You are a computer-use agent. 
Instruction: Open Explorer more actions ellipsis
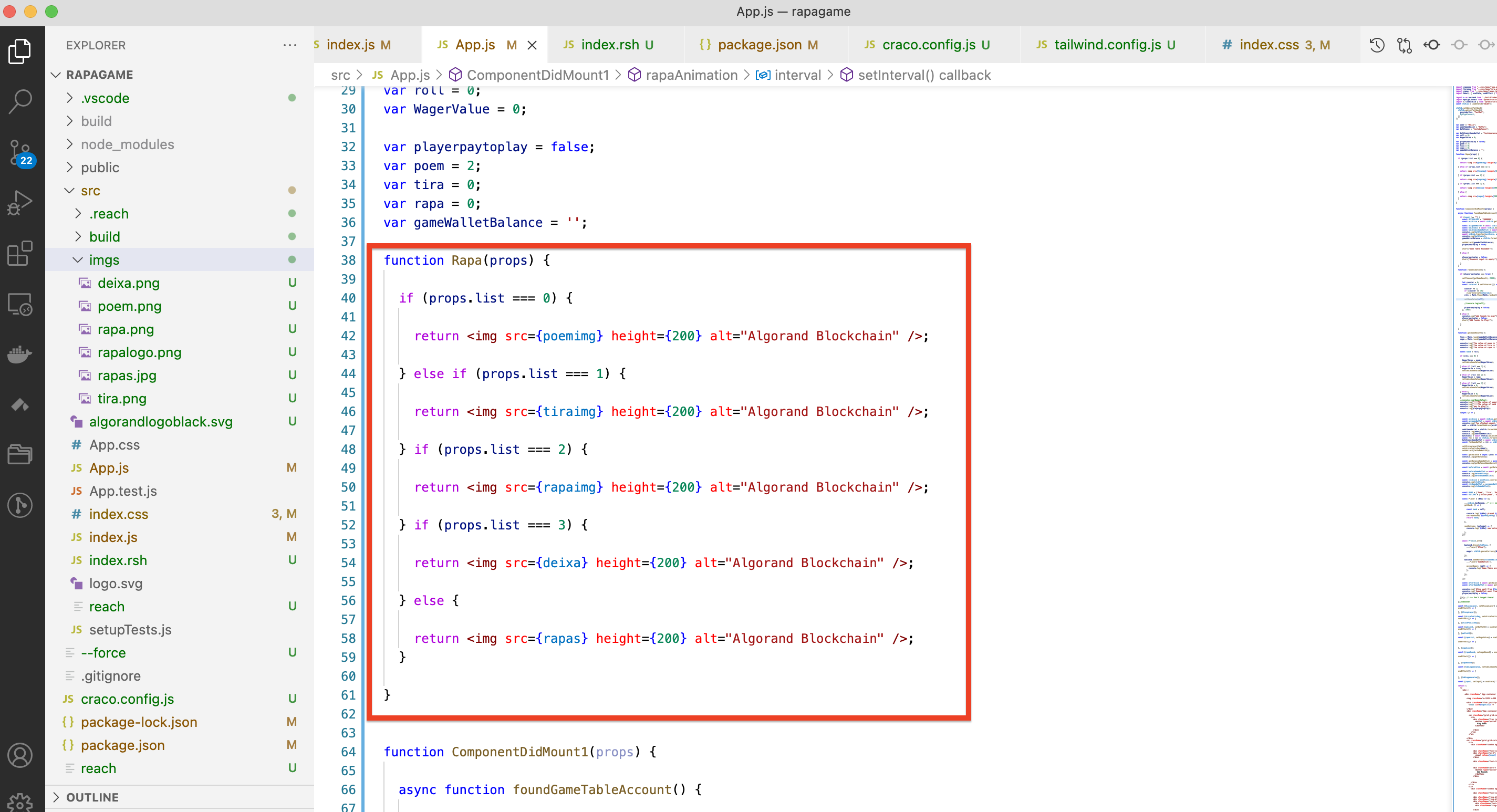289,45
